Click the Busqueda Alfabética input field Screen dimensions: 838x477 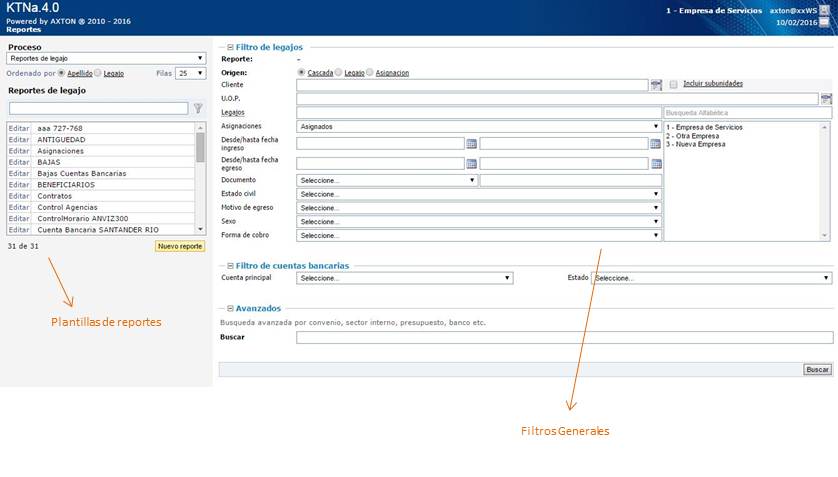pos(746,113)
